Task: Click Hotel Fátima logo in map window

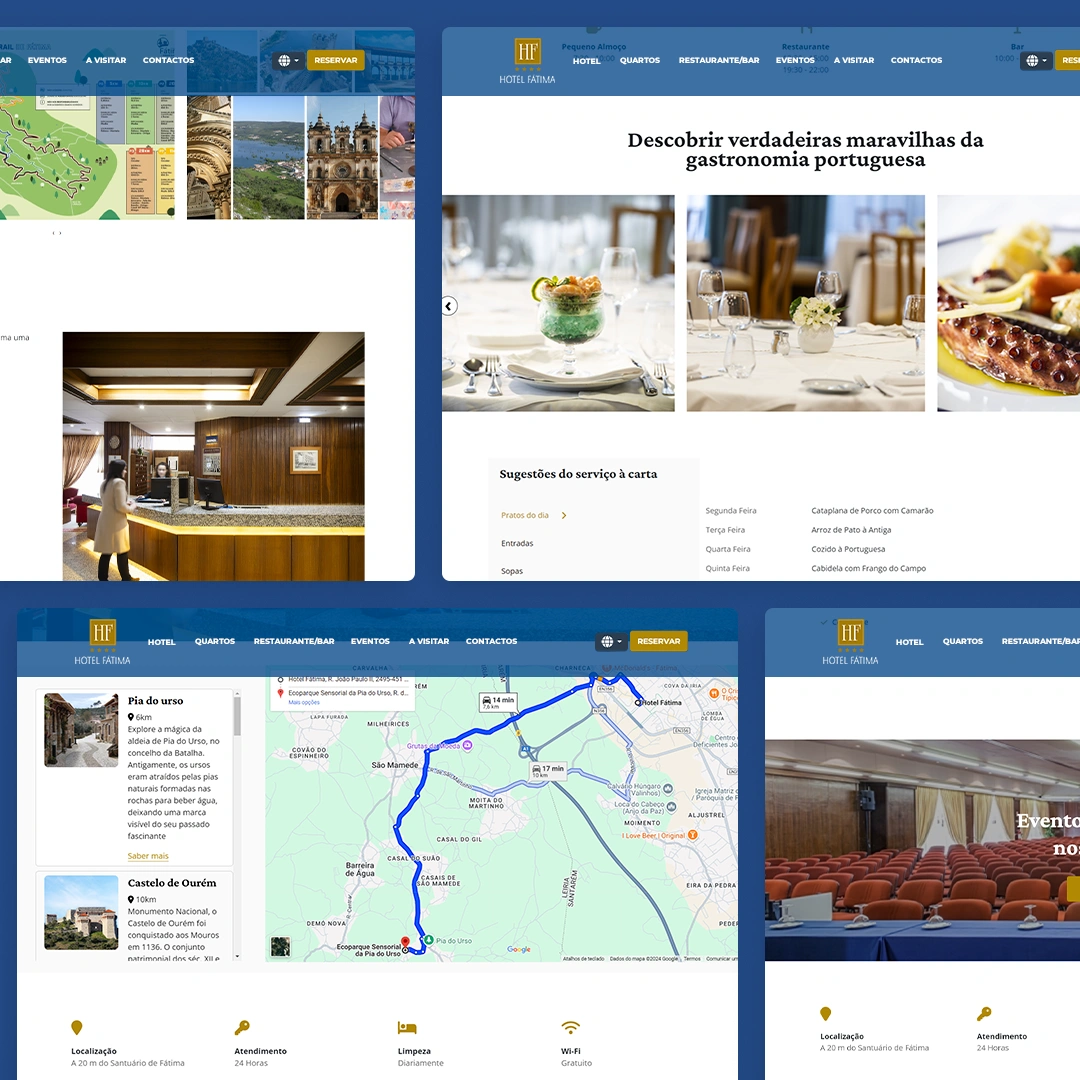Action: point(103,642)
